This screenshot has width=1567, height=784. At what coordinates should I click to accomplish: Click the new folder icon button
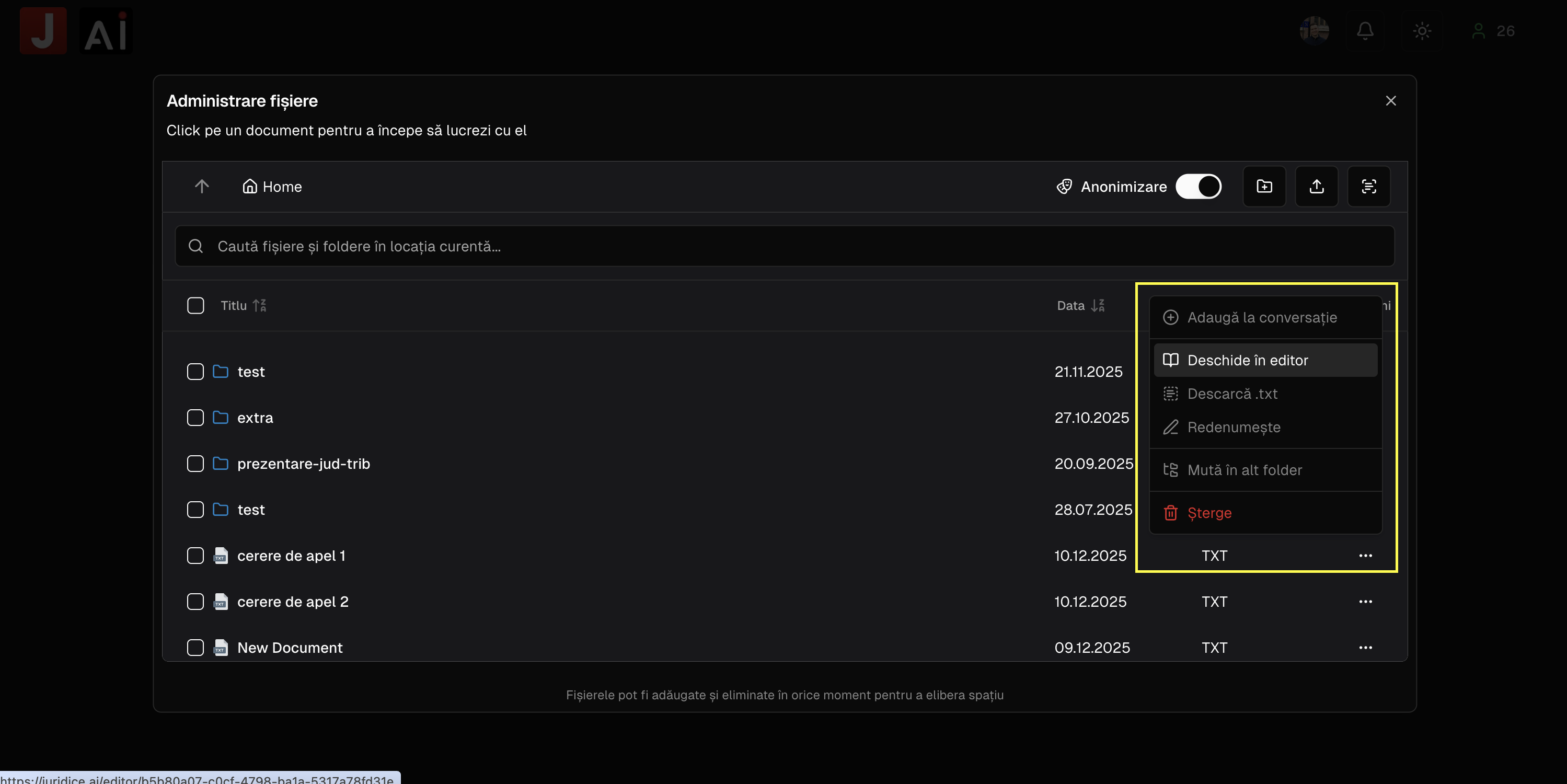pyautogui.click(x=1264, y=186)
